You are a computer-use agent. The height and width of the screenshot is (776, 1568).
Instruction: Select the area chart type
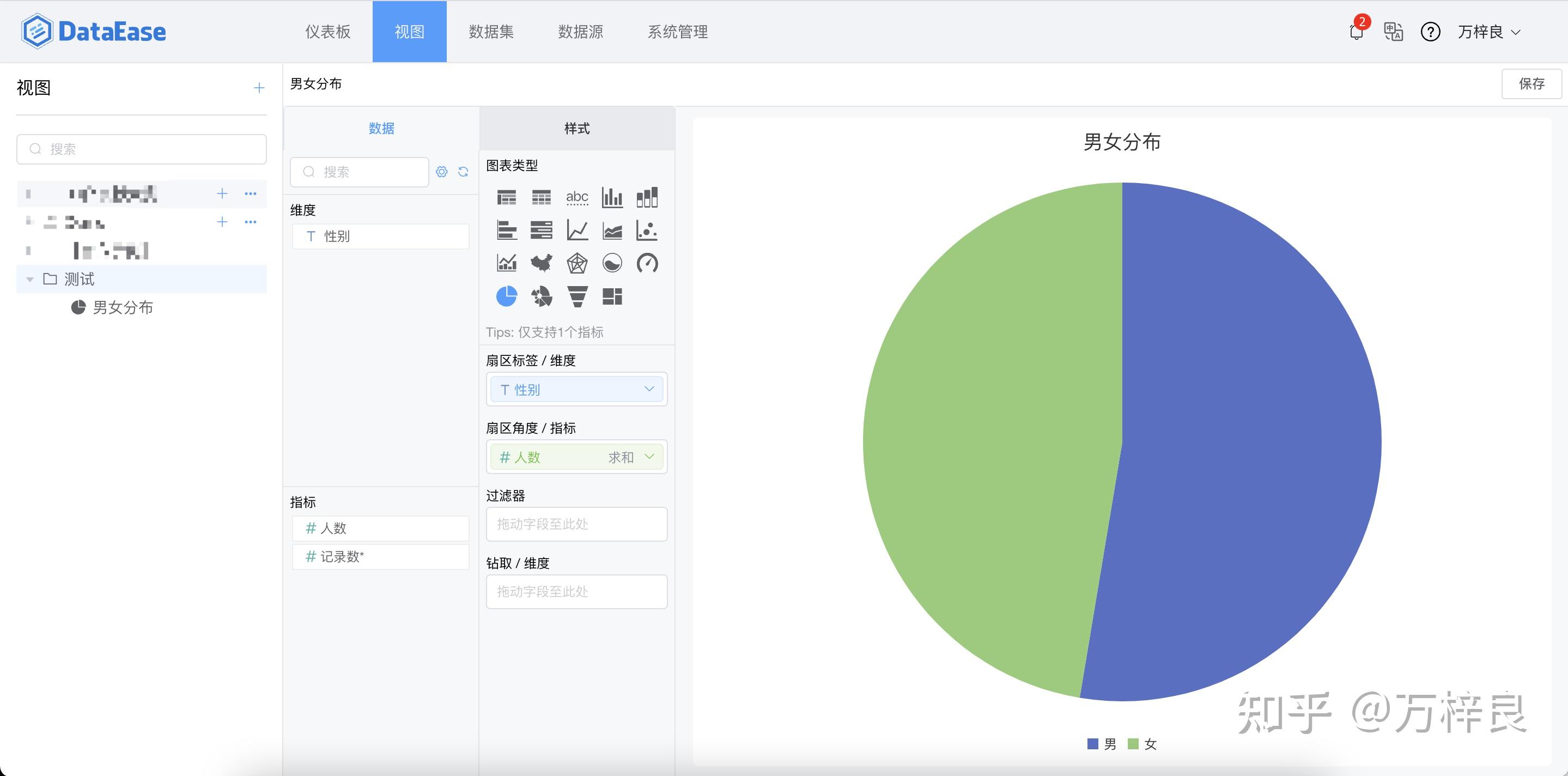(612, 230)
